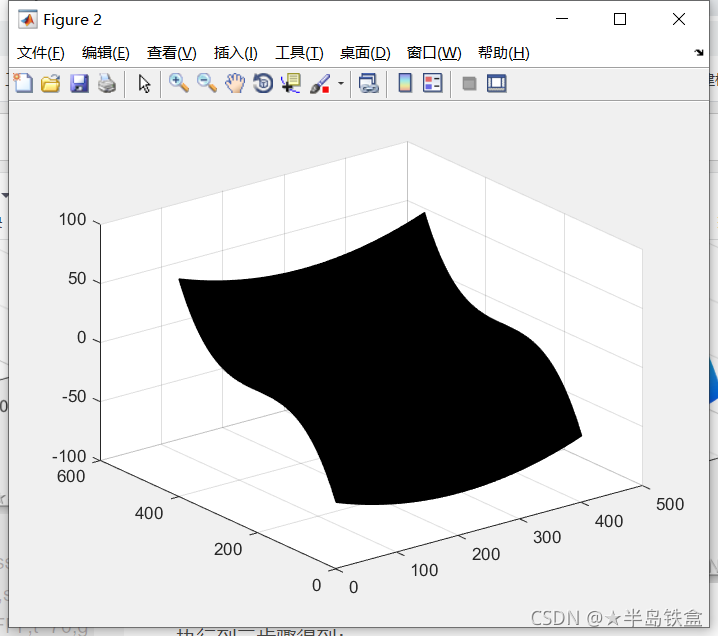Insert a colorbar from the toolbar

405,84
